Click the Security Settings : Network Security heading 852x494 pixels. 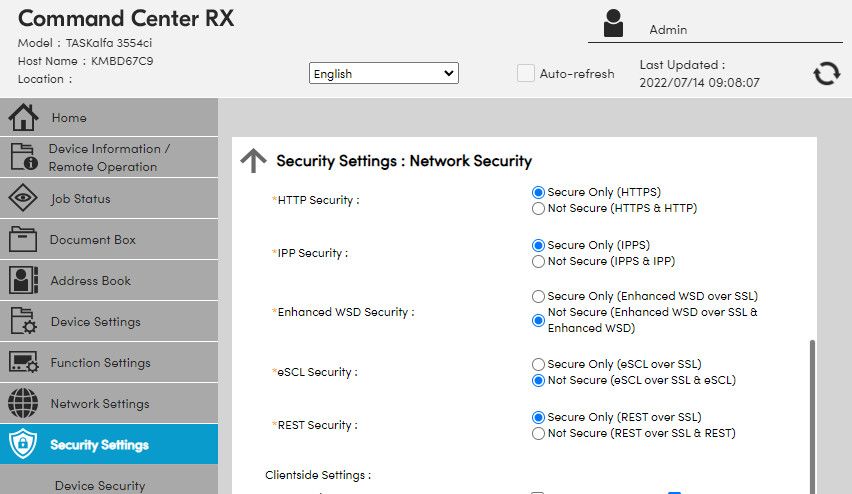pyautogui.click(x=404, y=161)
